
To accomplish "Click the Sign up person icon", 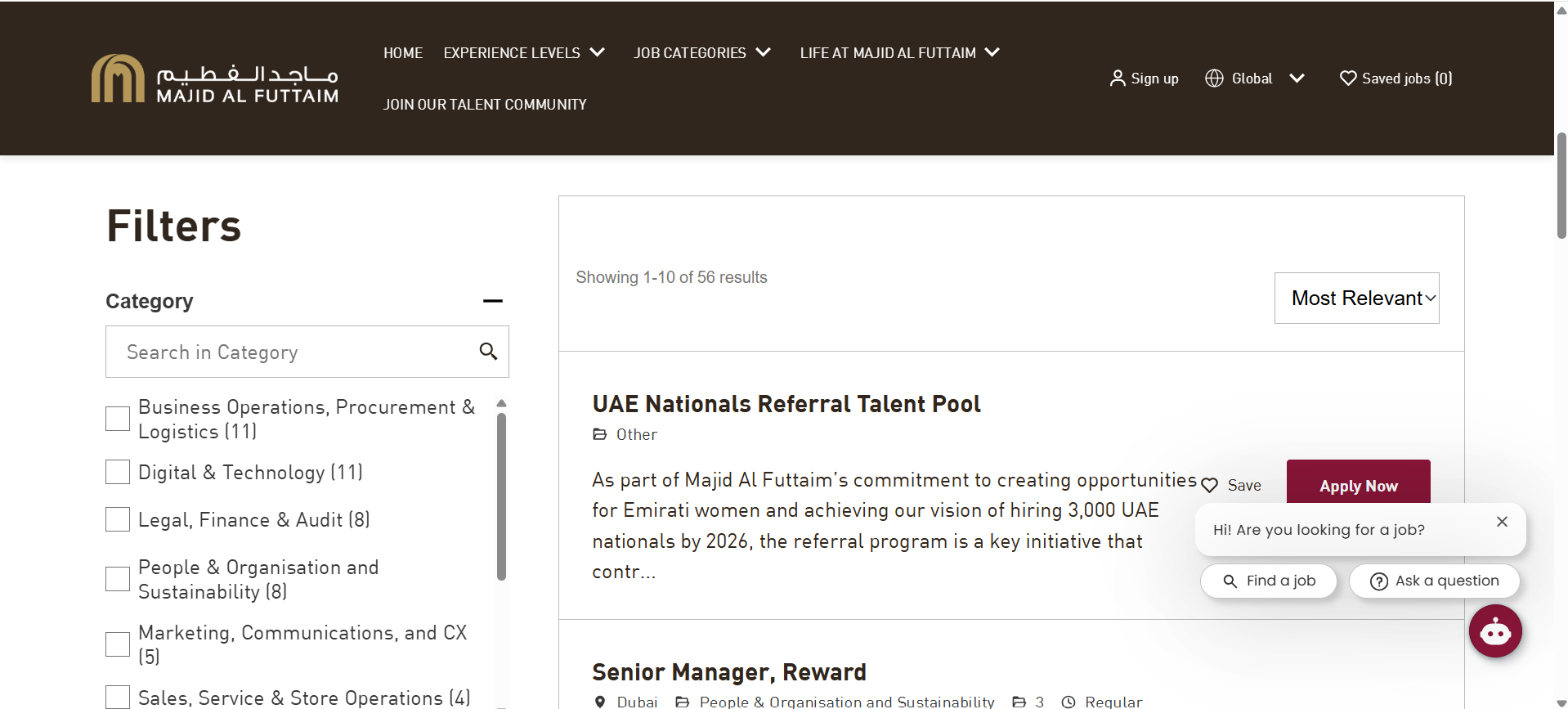I will coord(1117,79).
